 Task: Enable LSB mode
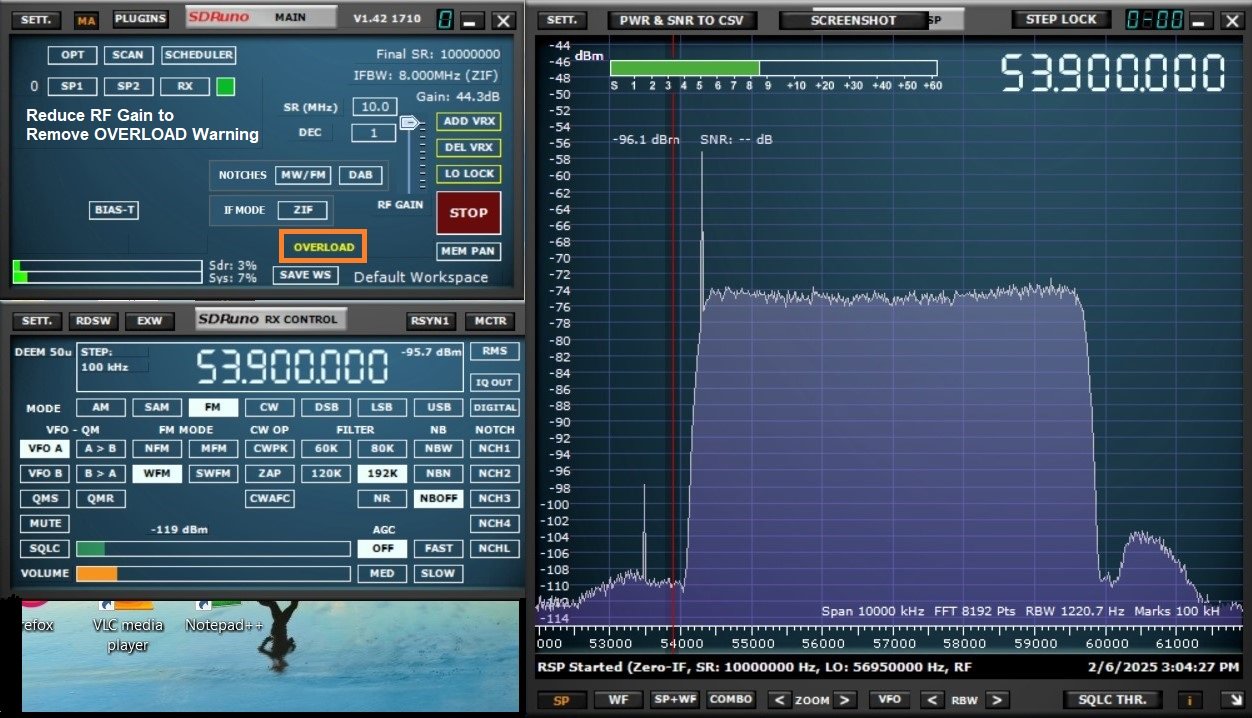point(382,408)
